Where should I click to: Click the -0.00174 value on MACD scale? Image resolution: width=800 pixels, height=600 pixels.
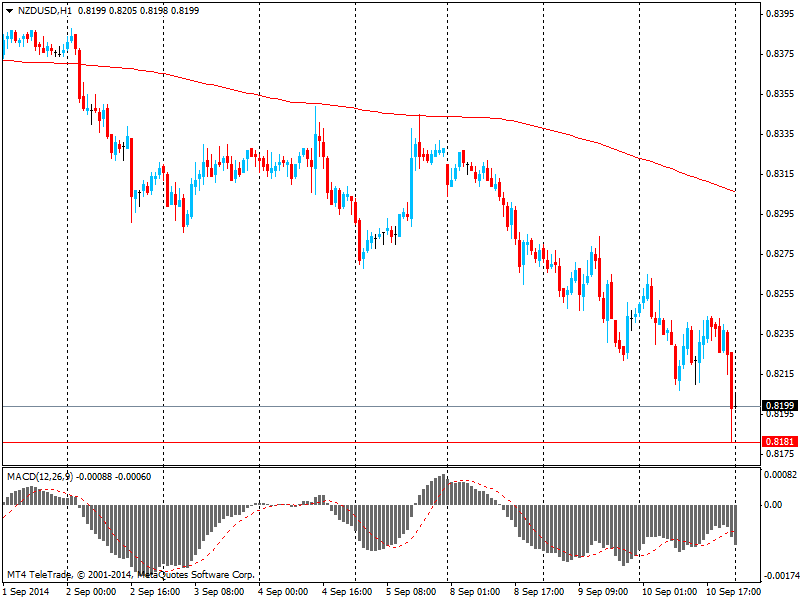(781, 576)
